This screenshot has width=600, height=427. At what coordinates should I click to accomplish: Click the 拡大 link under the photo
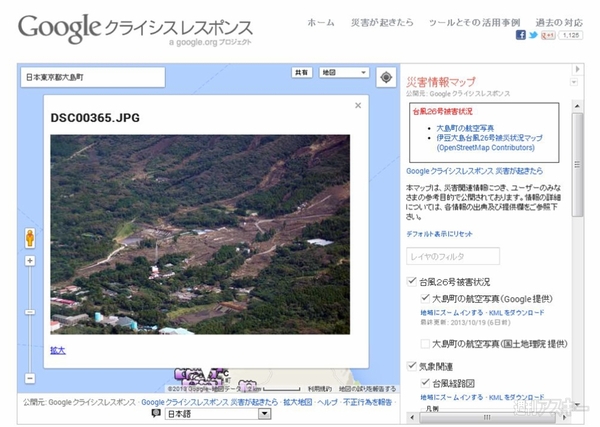pyautogui.click(x=58, y=350)
